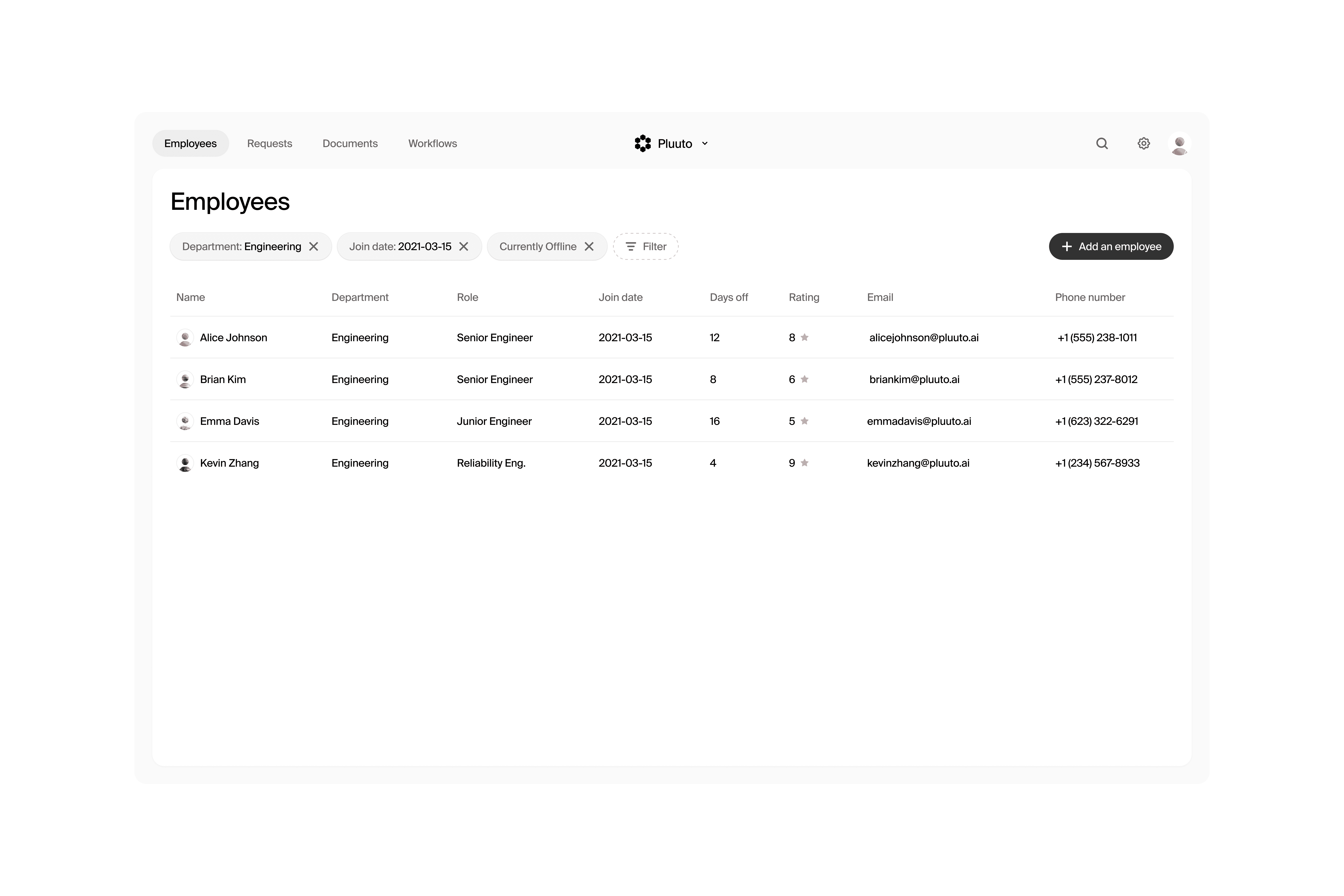This screenshot has width=1344, height=896.
Task: Open the search magnifier icon
Action: point(1102,143)
